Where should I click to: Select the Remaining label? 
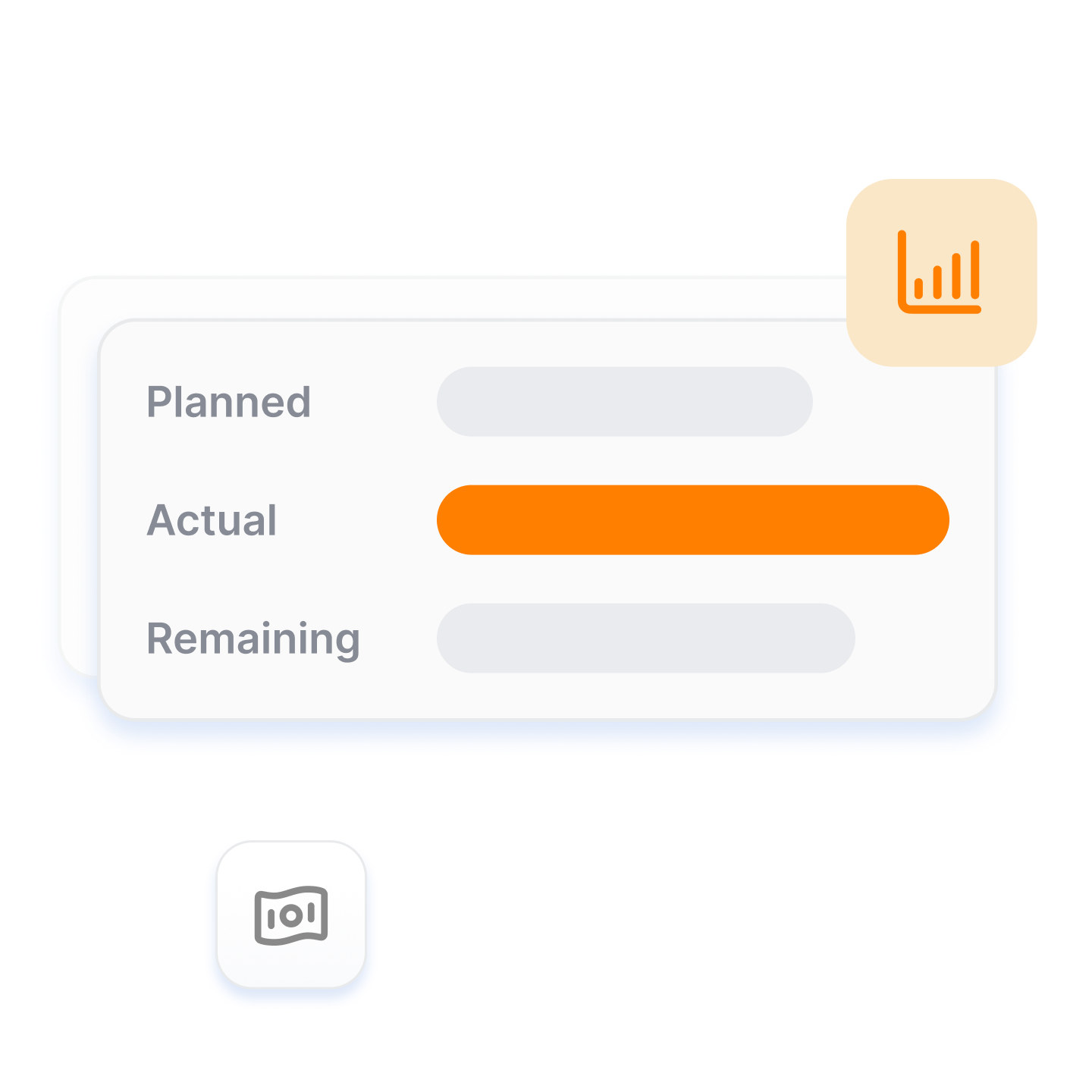[253, 639]
